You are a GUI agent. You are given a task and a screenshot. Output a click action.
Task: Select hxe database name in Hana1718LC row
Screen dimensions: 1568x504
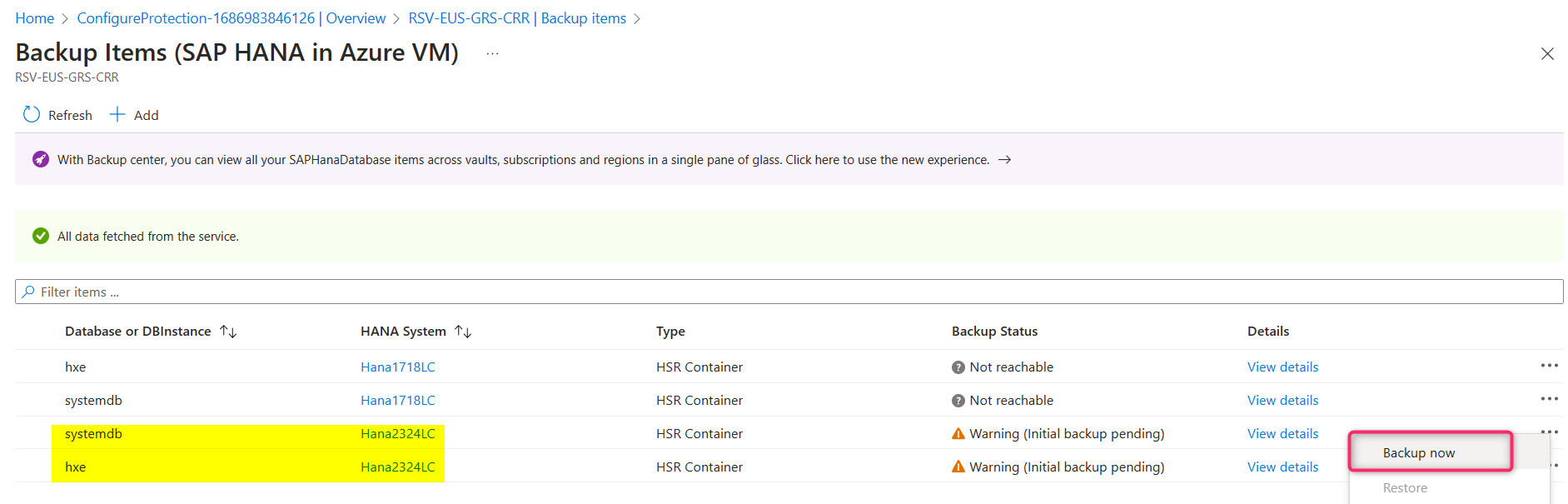click(75, 367)
